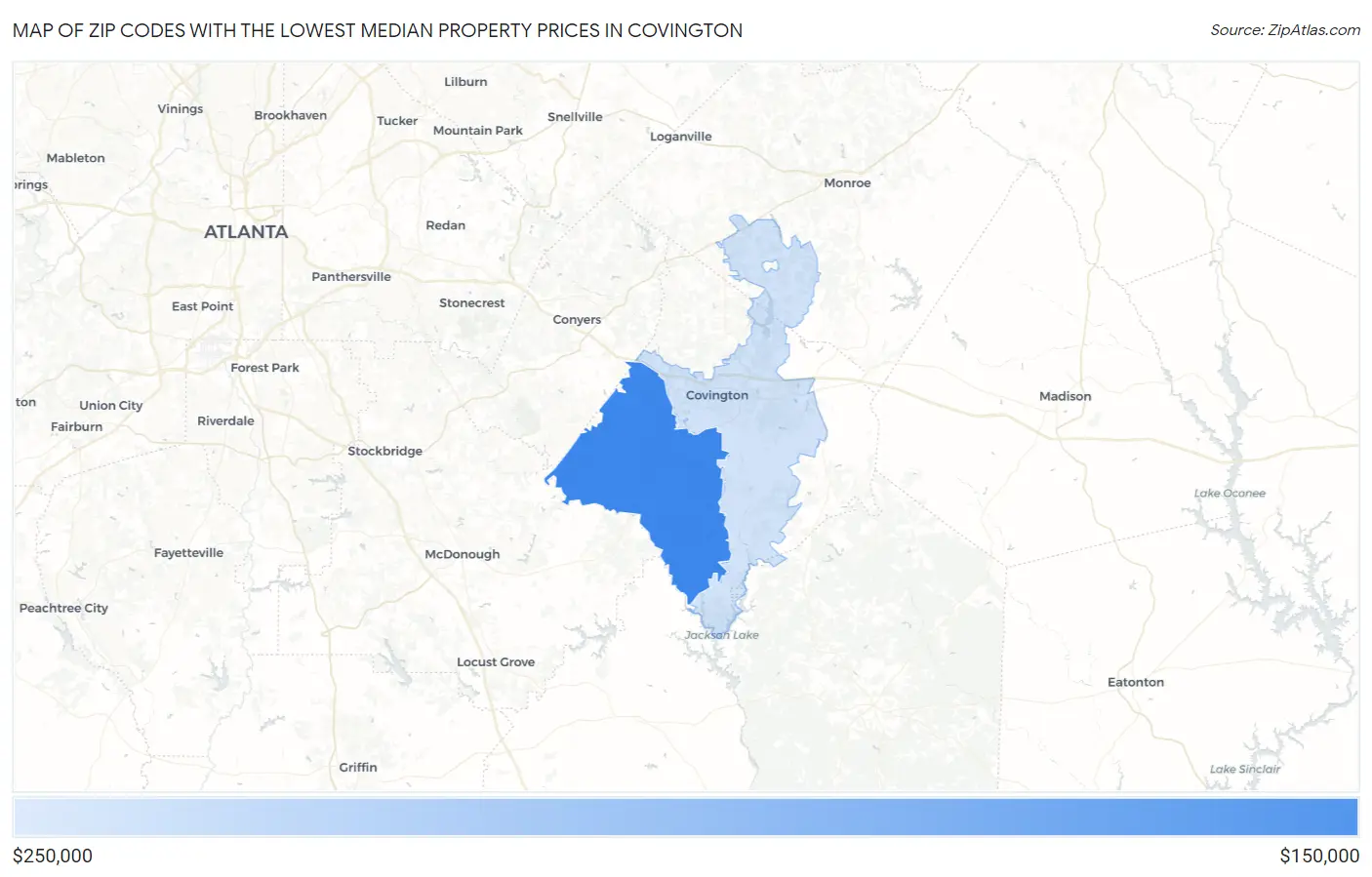The image size is (1372, 877).
Task: Click the Vinings map label
Action: click(x=181, y=108)
